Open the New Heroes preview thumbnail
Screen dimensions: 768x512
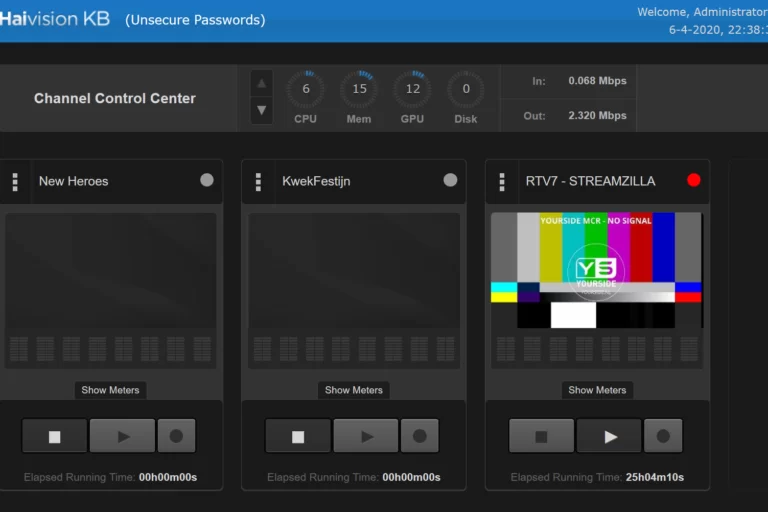(111, 270)
